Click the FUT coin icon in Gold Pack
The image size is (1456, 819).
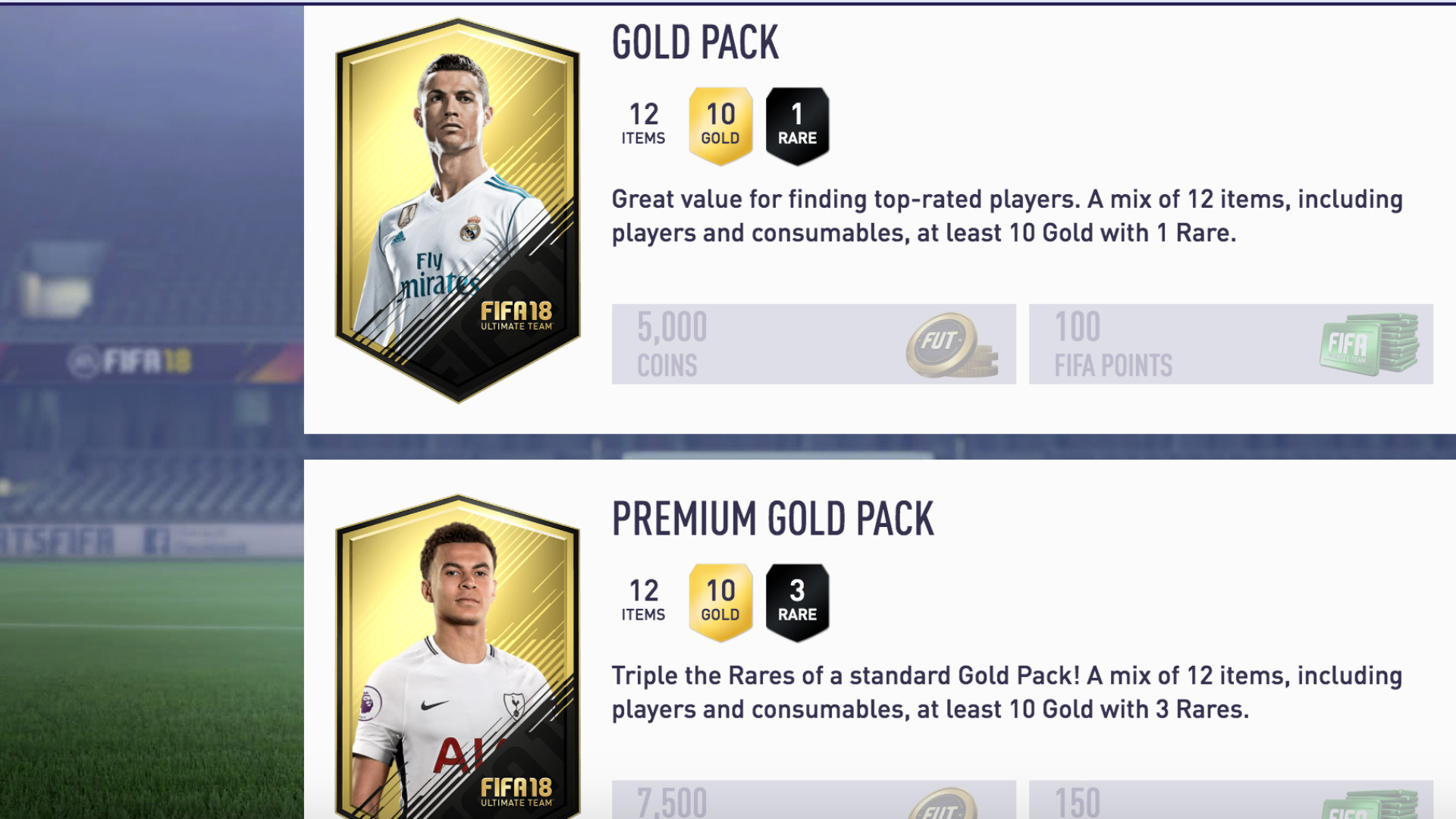[952, 345]
